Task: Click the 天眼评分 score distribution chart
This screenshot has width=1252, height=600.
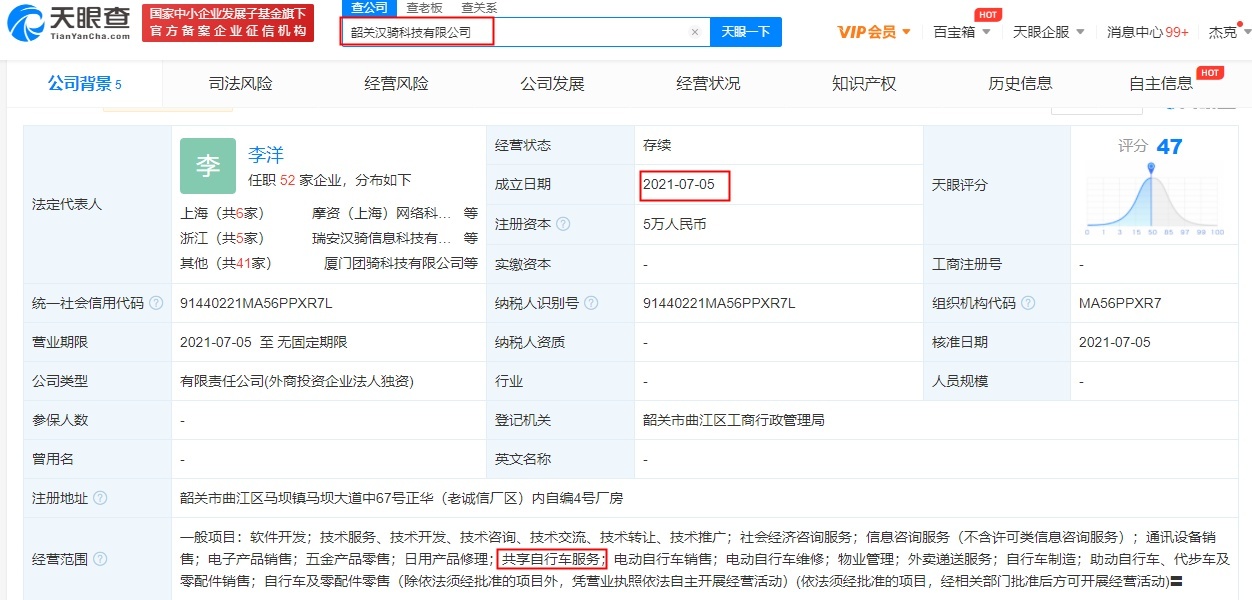Action: pos(1154,197)
